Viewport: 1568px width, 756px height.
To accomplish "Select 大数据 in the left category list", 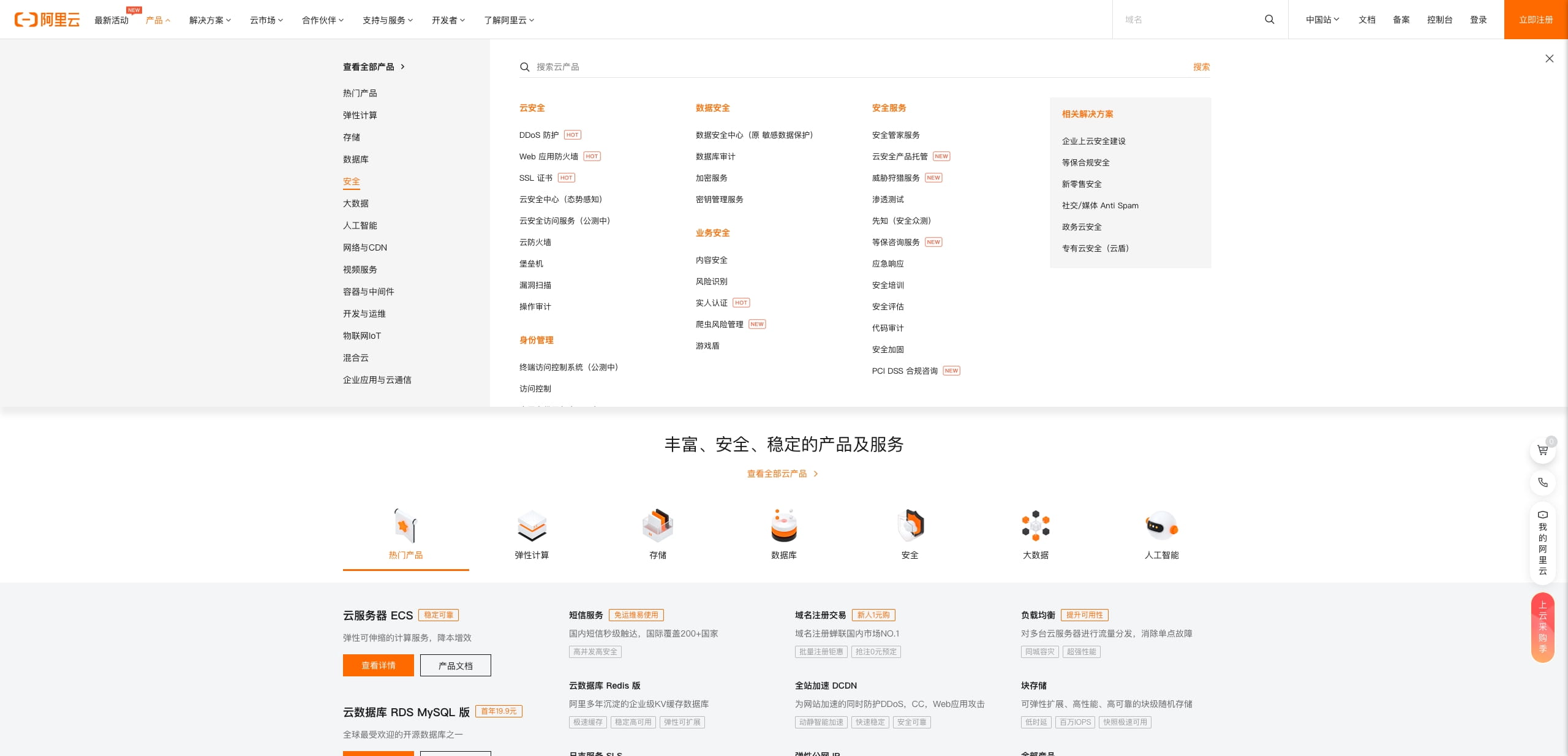I will click(356, 203).
